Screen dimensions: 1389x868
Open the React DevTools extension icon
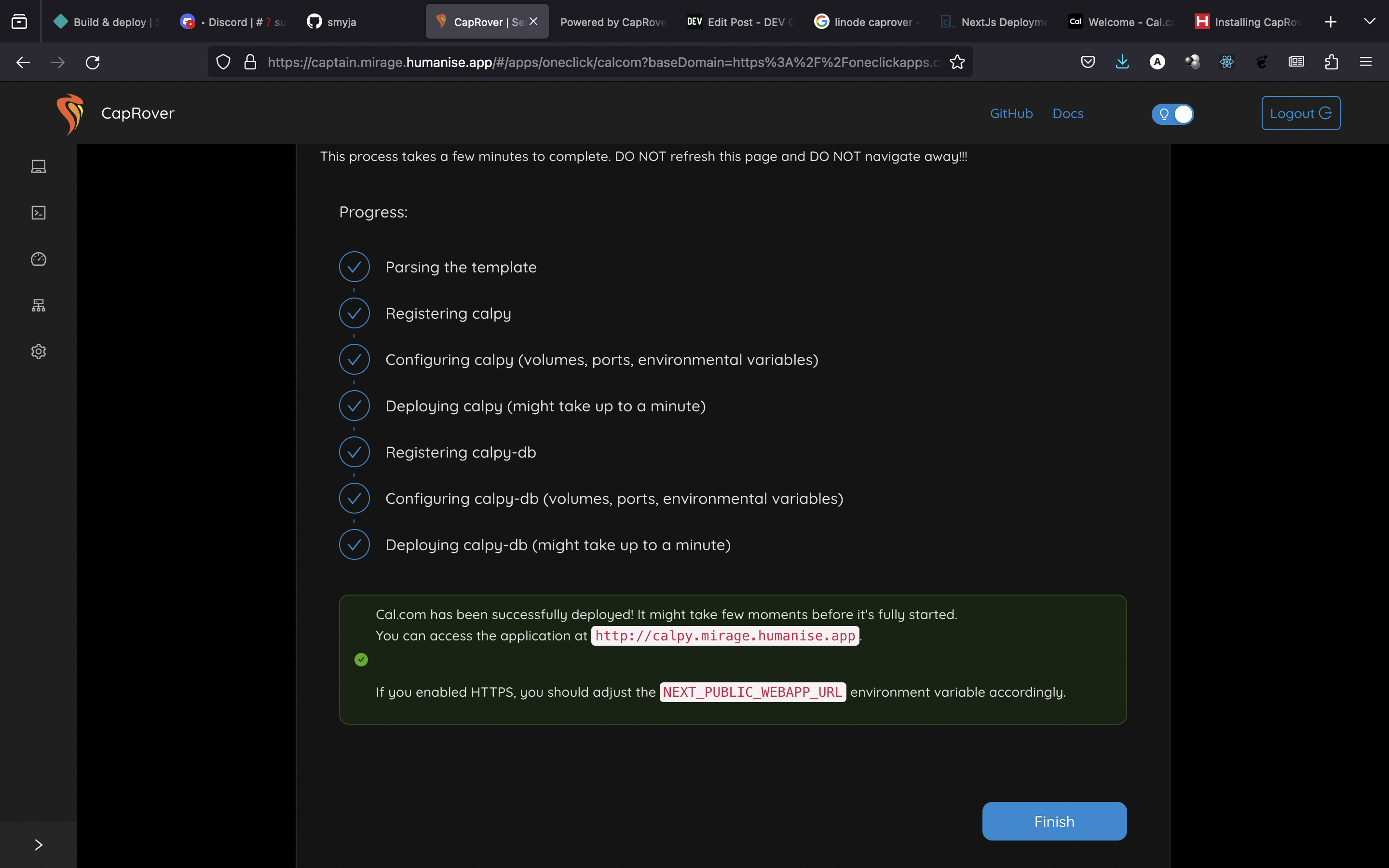1226,62
